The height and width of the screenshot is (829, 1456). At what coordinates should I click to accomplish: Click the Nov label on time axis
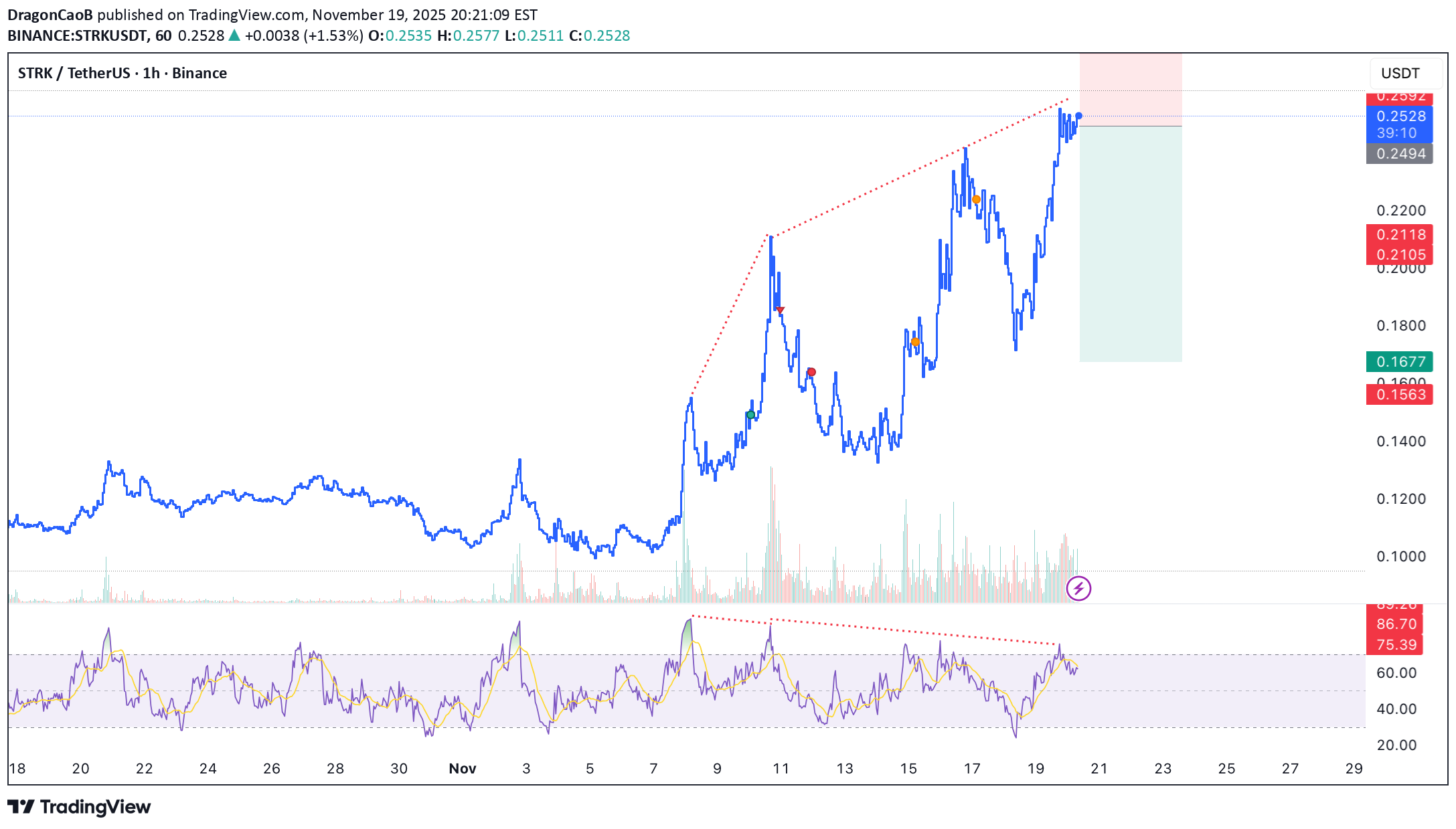(x=462, y=769)
